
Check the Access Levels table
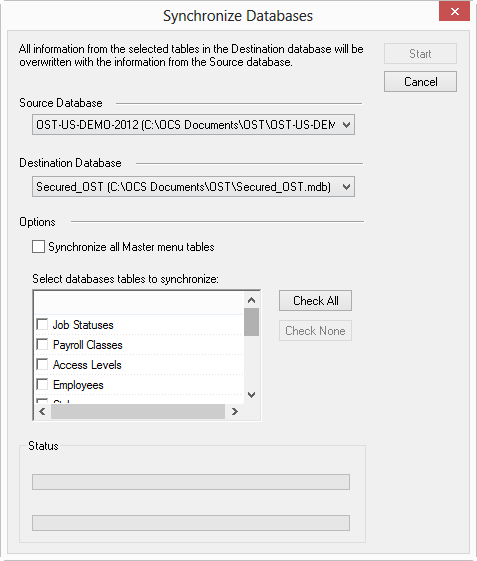(x=42, y=365)
